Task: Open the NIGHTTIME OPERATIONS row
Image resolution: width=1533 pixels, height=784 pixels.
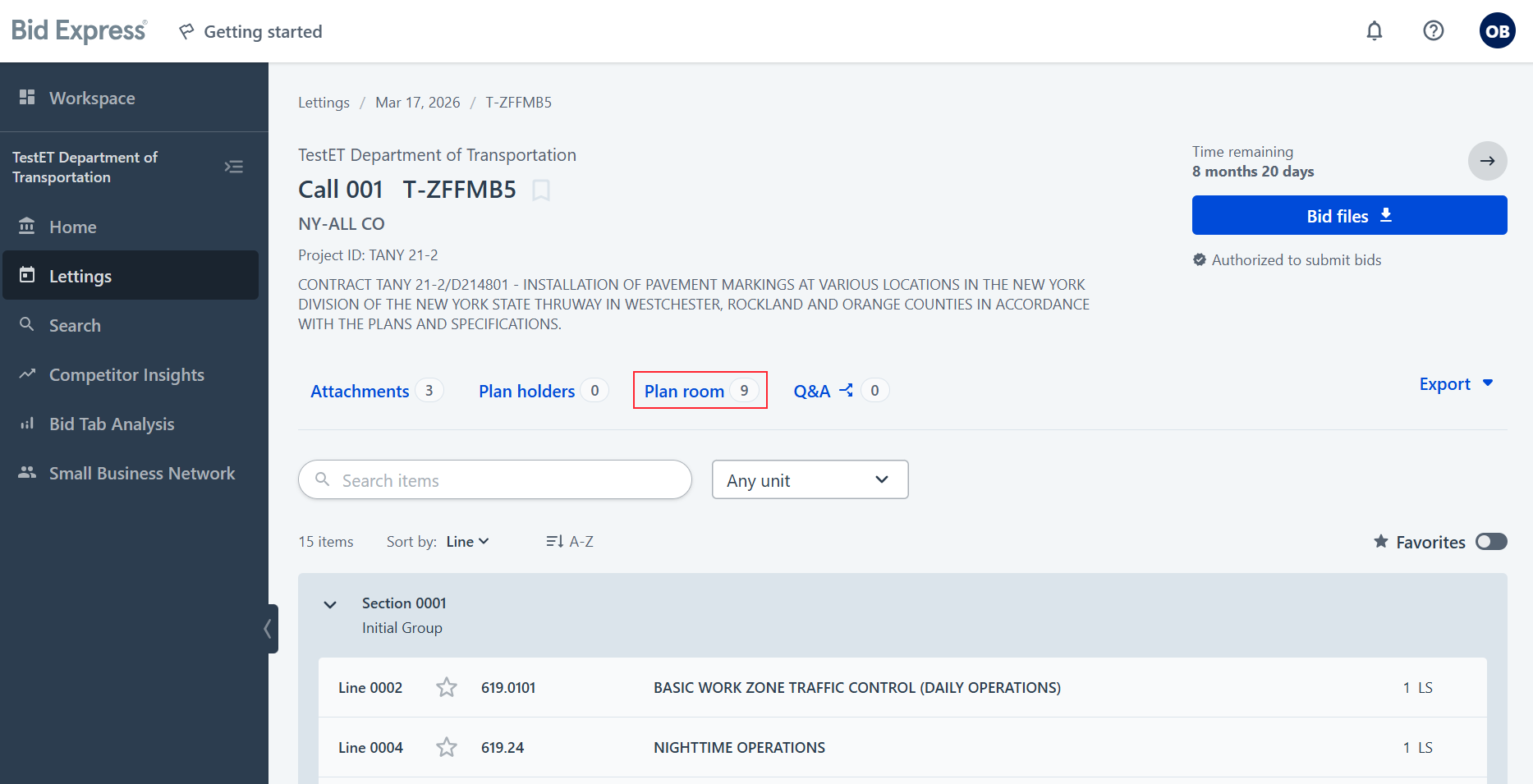Action: point(902,747)
